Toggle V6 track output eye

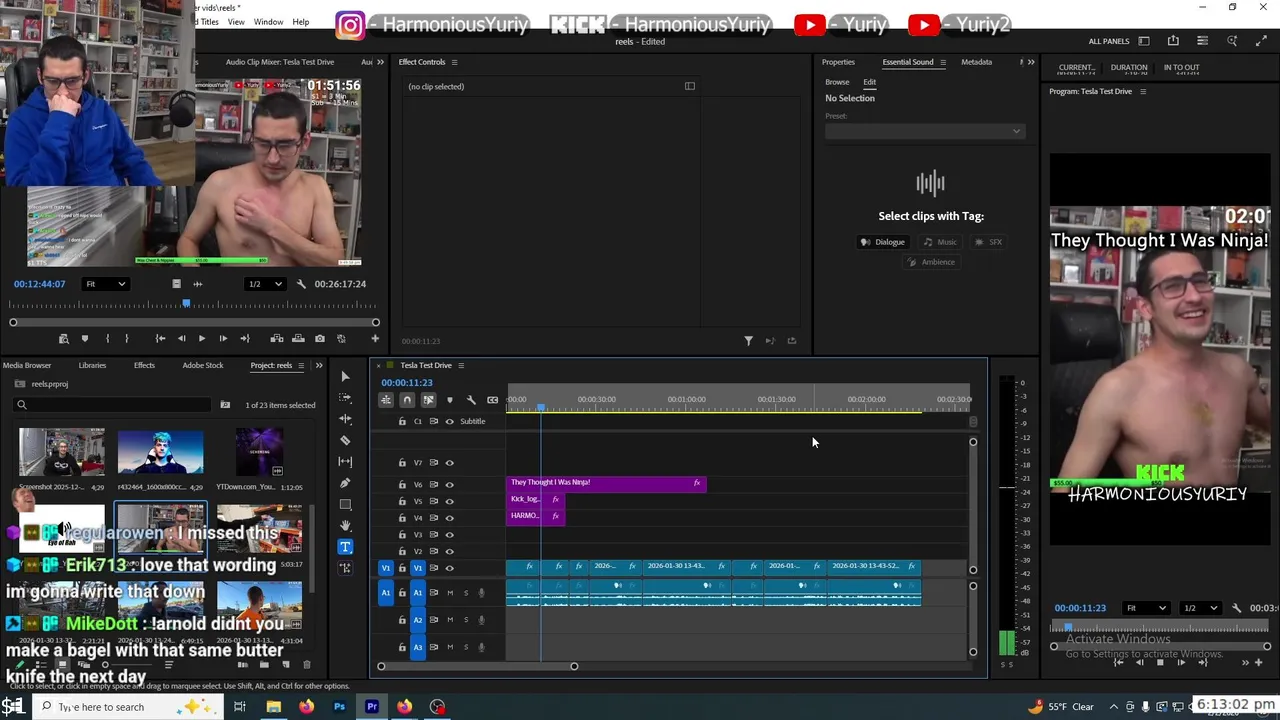tap(449, 484)
